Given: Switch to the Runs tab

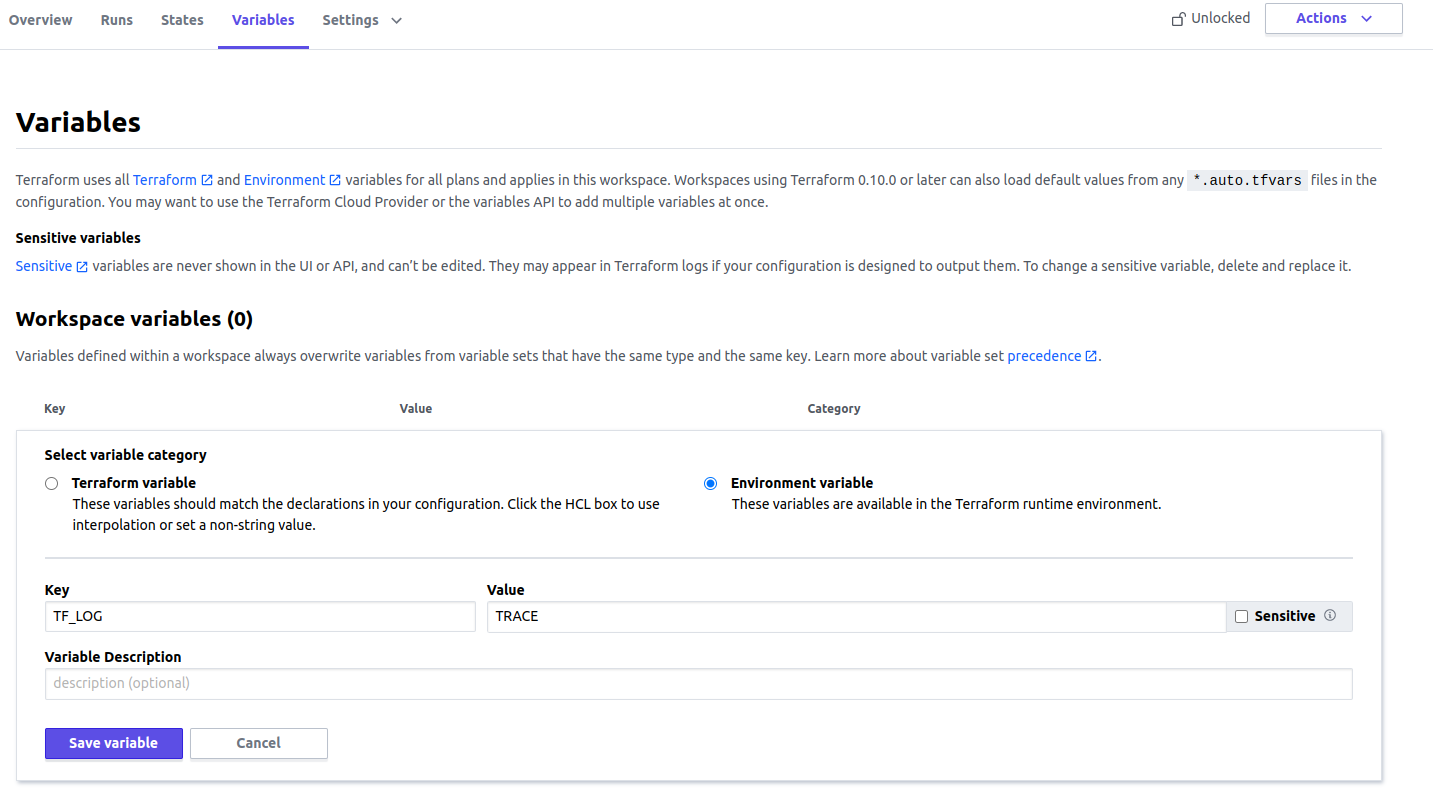Looking at the screenshot, I should pos(116,19).
